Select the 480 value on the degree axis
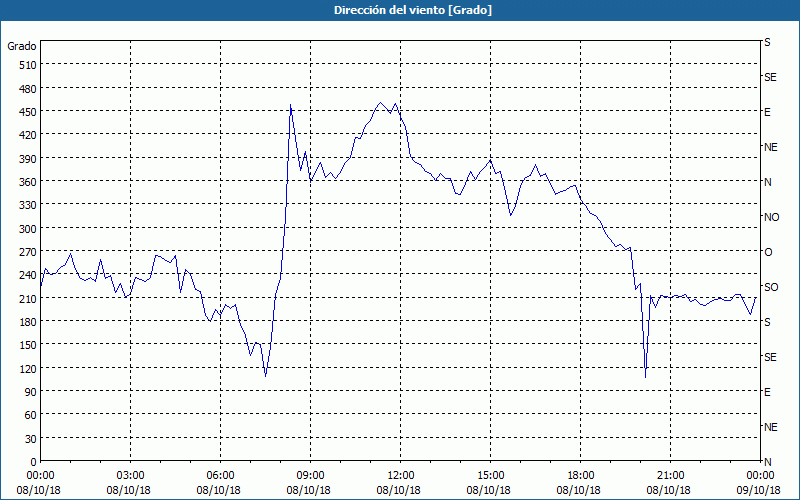The width and height of the screenshot is (800, 500). (x=28, y=89)
